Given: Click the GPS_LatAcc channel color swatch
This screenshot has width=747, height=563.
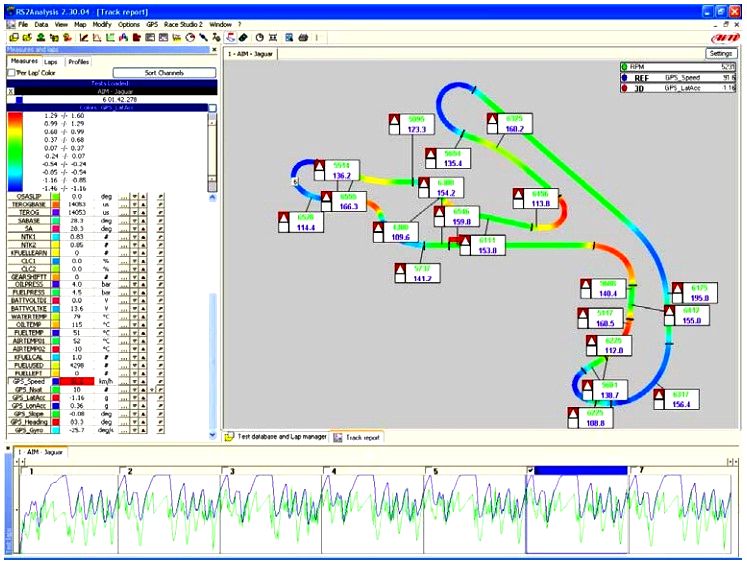Looking at the screenshot, I should (x=57, y=397).
